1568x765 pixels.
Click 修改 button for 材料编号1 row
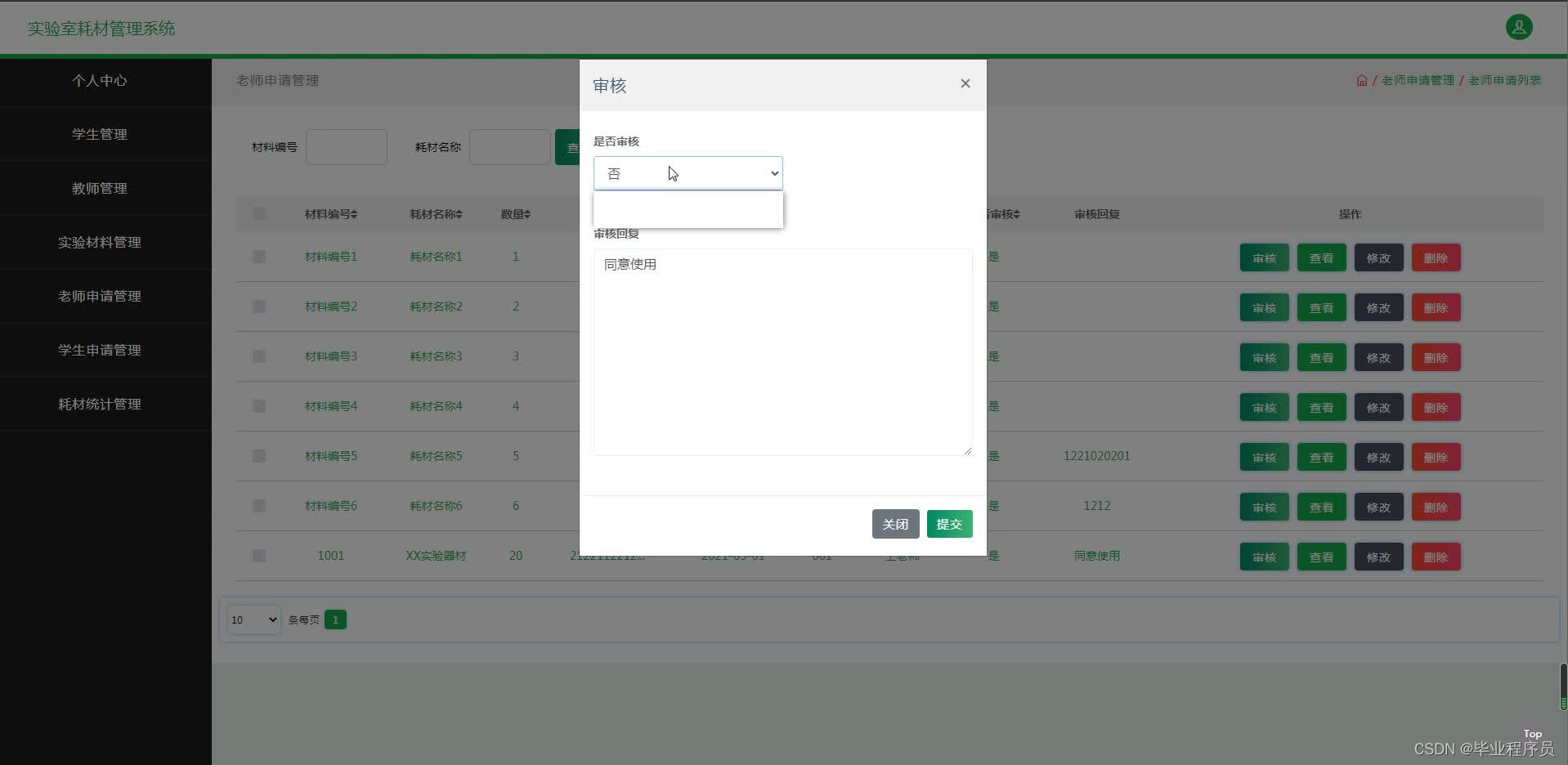click(1378, 257)
